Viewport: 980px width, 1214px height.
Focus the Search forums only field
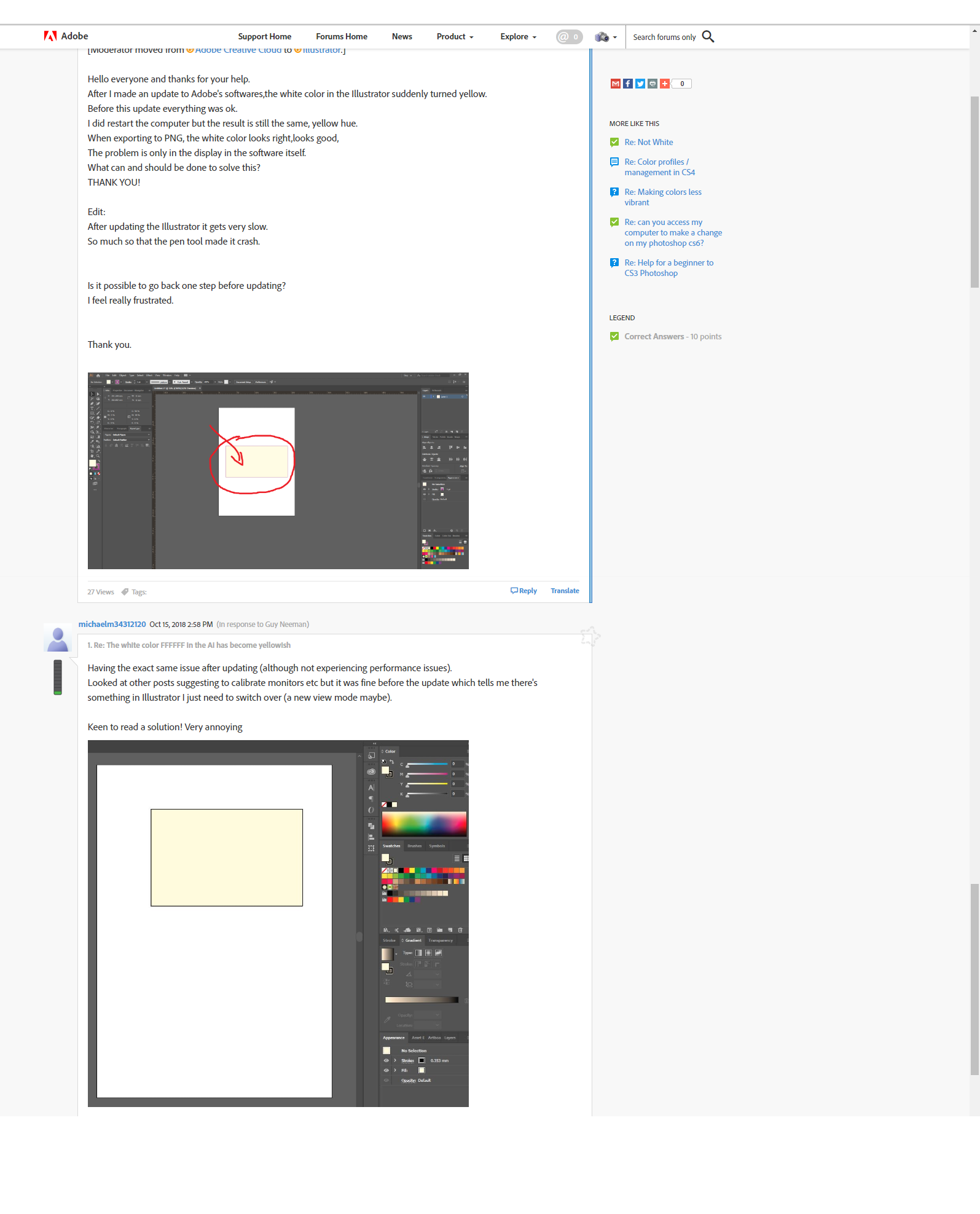[664, 37]
